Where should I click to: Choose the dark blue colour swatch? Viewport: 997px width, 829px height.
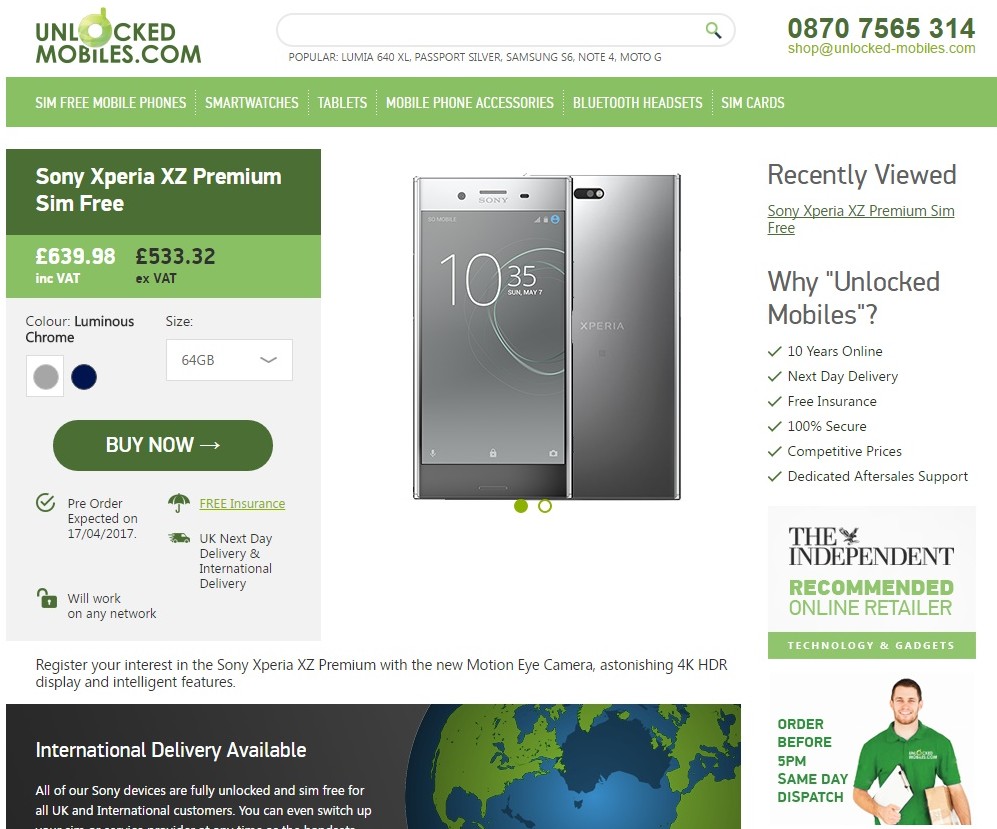[x=84, y=376]
